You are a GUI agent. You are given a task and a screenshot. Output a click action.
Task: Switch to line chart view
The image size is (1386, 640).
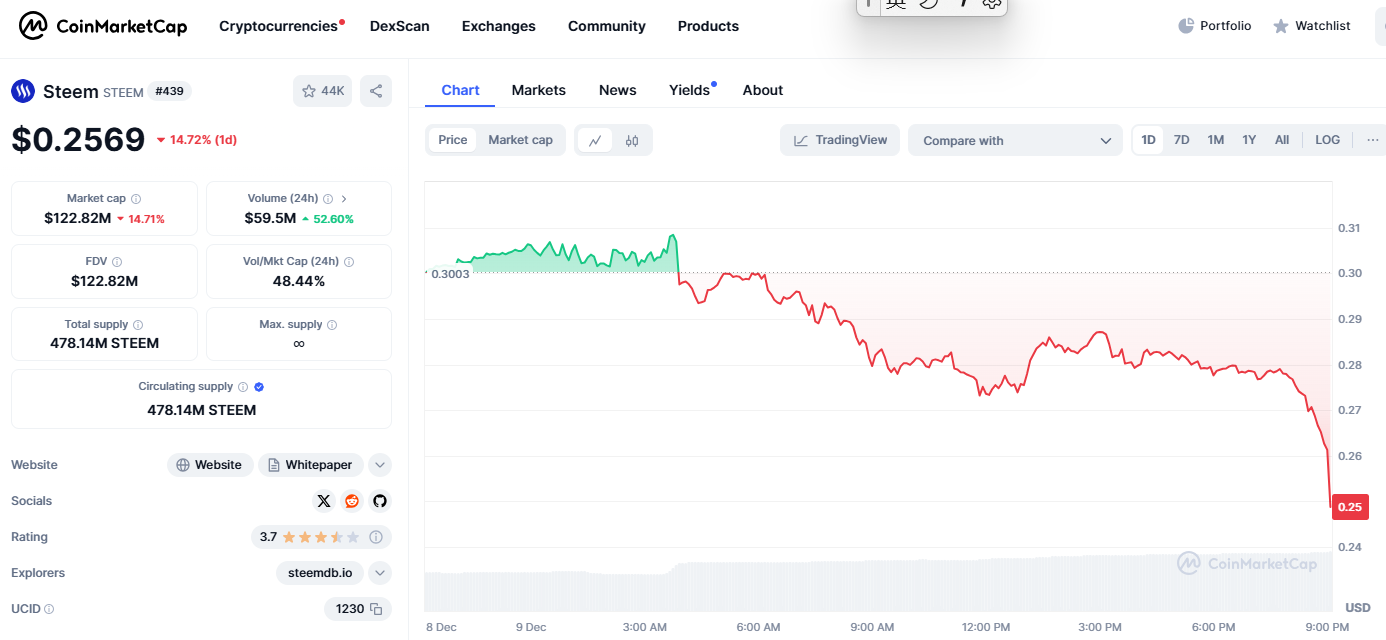click(x=595, y=141)
